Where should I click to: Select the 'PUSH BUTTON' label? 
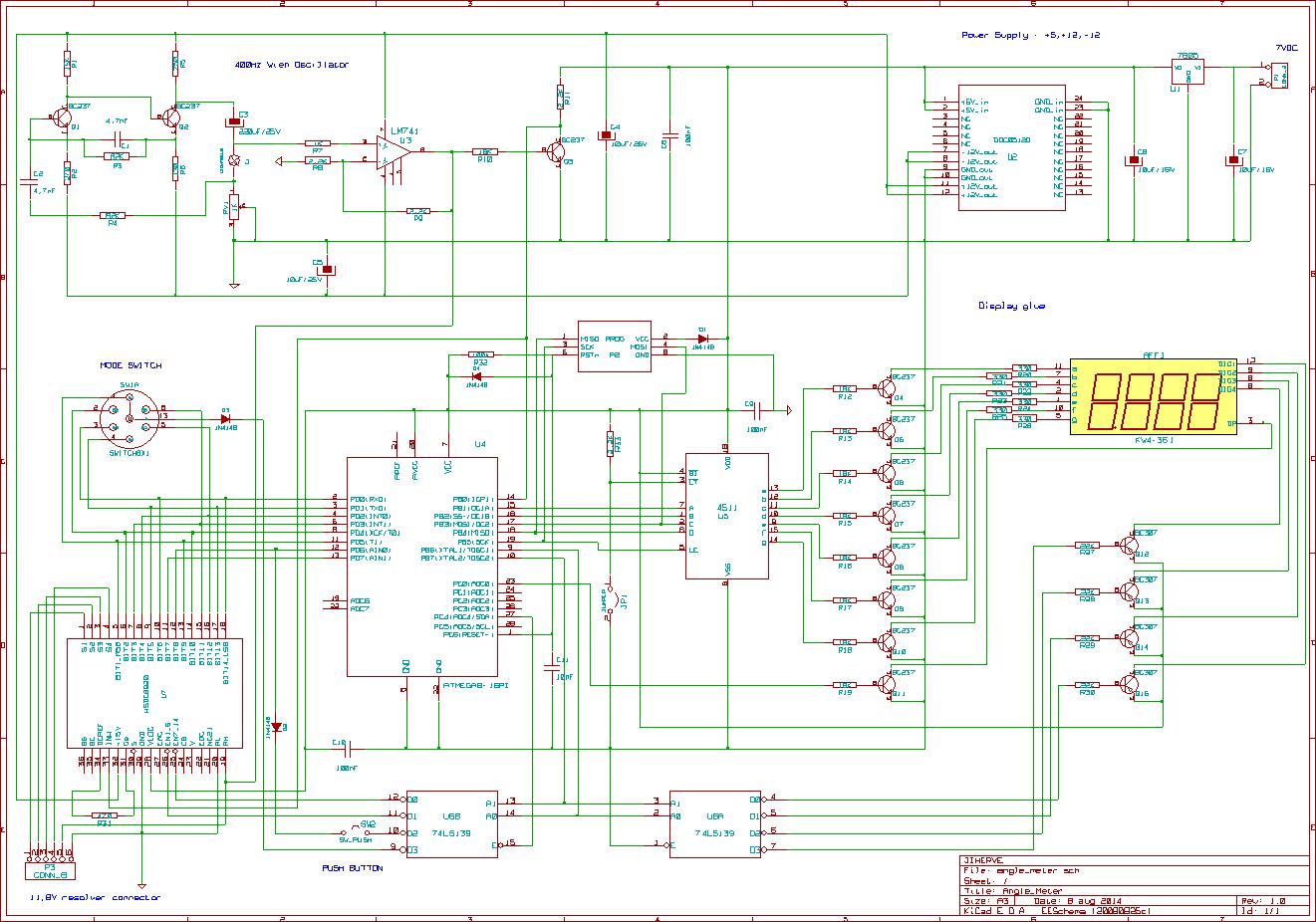[352, 868]
